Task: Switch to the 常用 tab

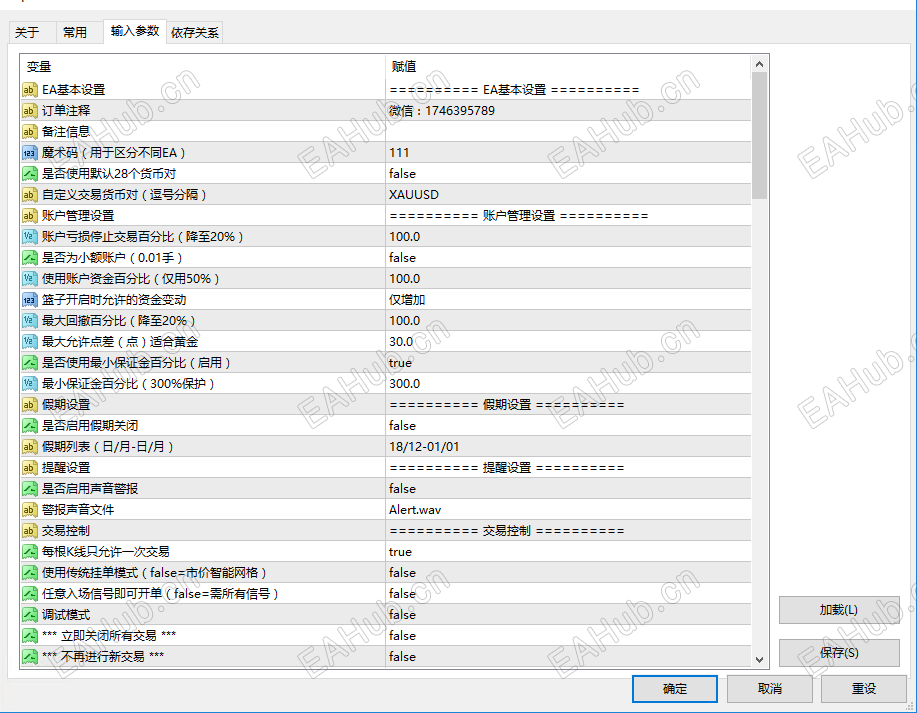Action: 80,33
